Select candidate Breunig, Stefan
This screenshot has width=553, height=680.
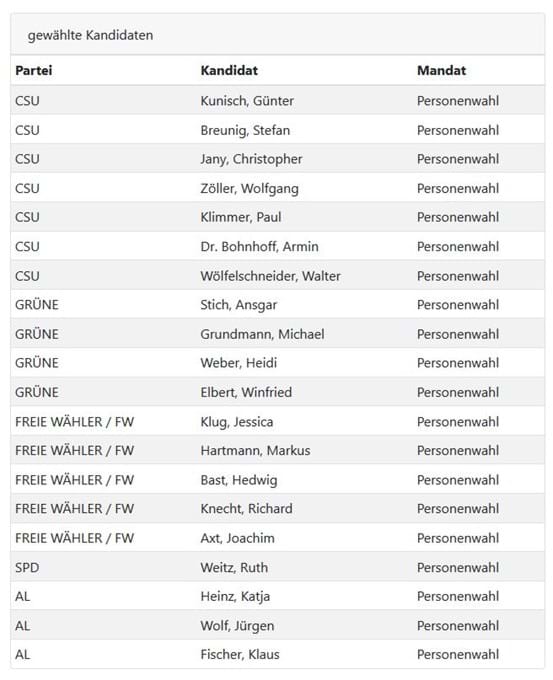245,130
